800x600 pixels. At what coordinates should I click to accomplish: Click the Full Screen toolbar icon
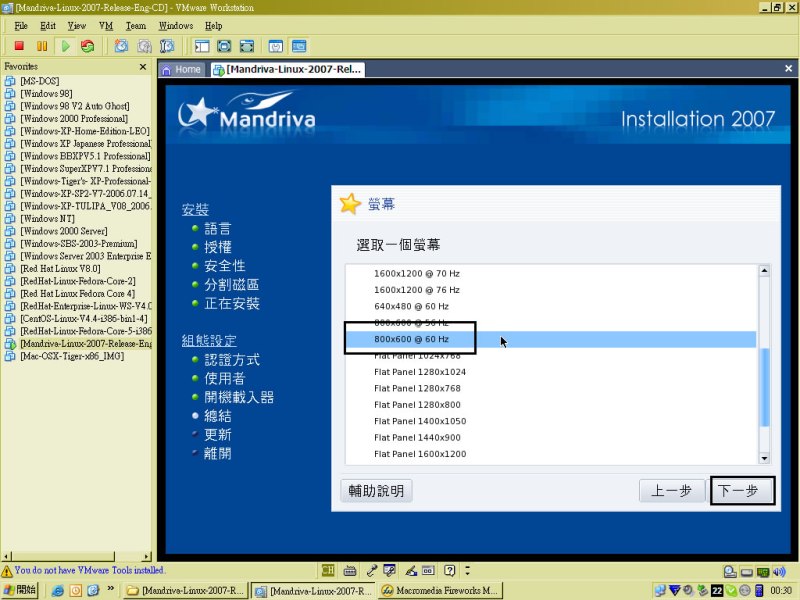(224, 46)
